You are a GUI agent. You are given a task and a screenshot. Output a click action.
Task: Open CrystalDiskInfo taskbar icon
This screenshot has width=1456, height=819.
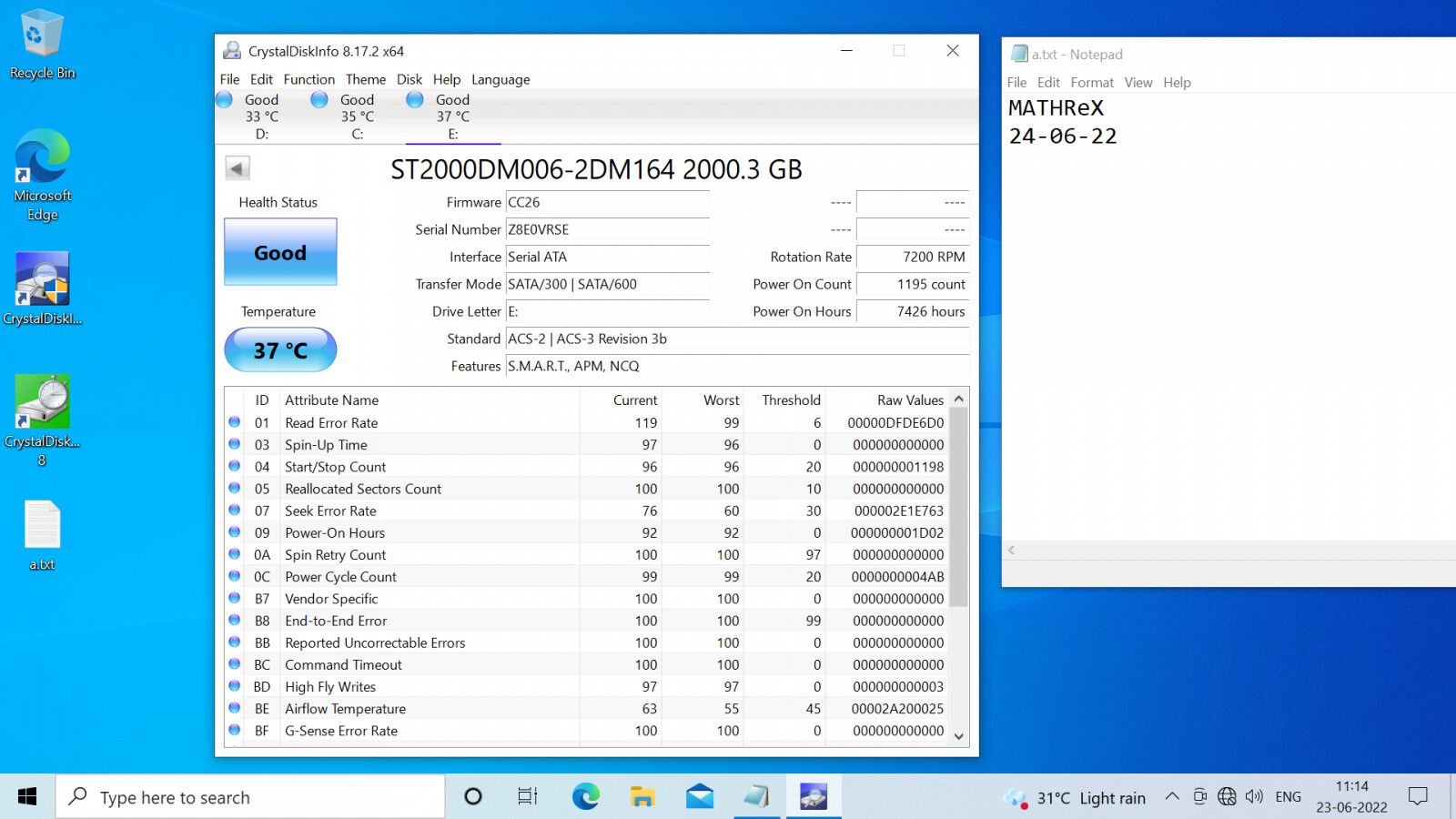813,797
